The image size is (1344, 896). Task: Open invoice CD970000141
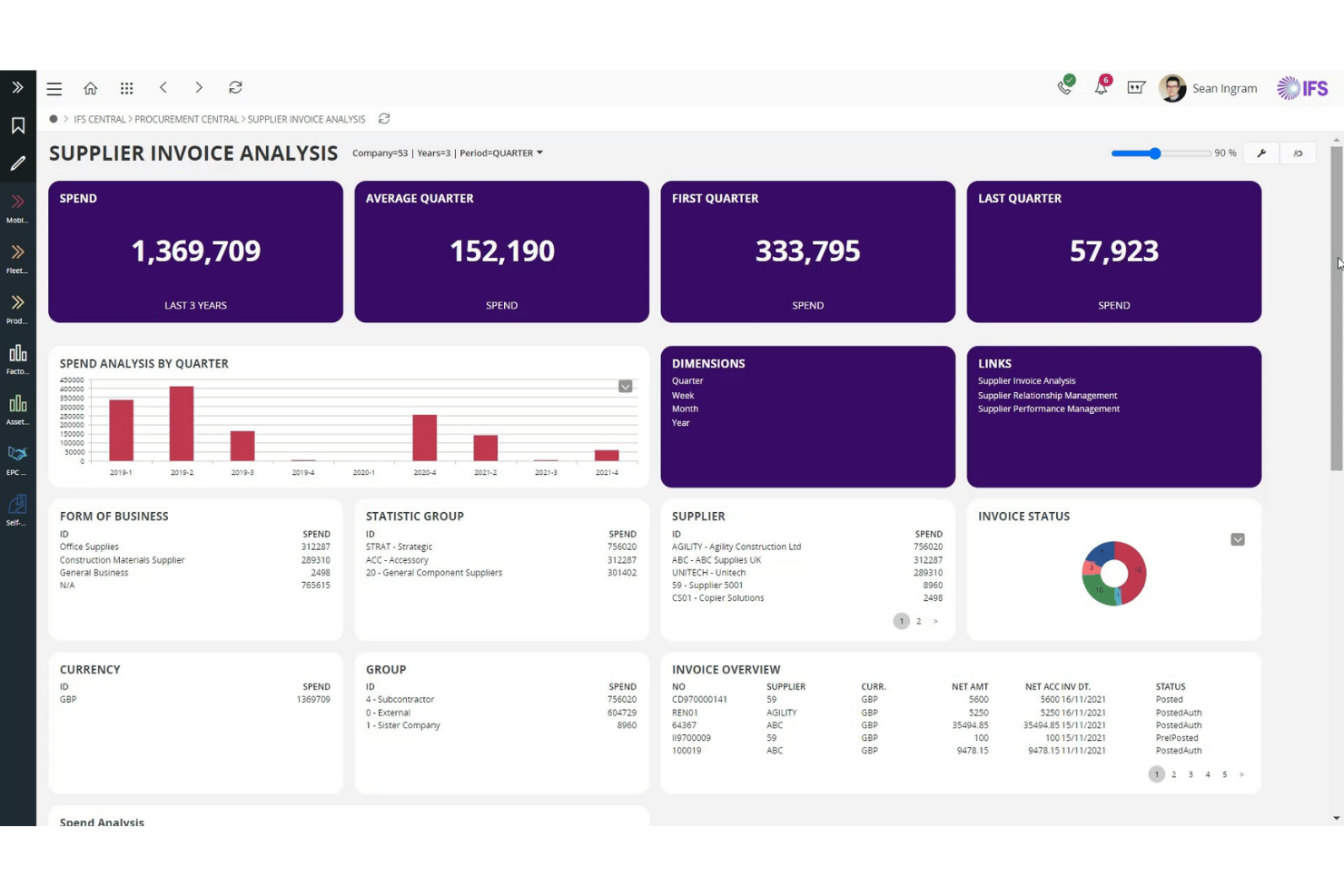click(699, 700)
